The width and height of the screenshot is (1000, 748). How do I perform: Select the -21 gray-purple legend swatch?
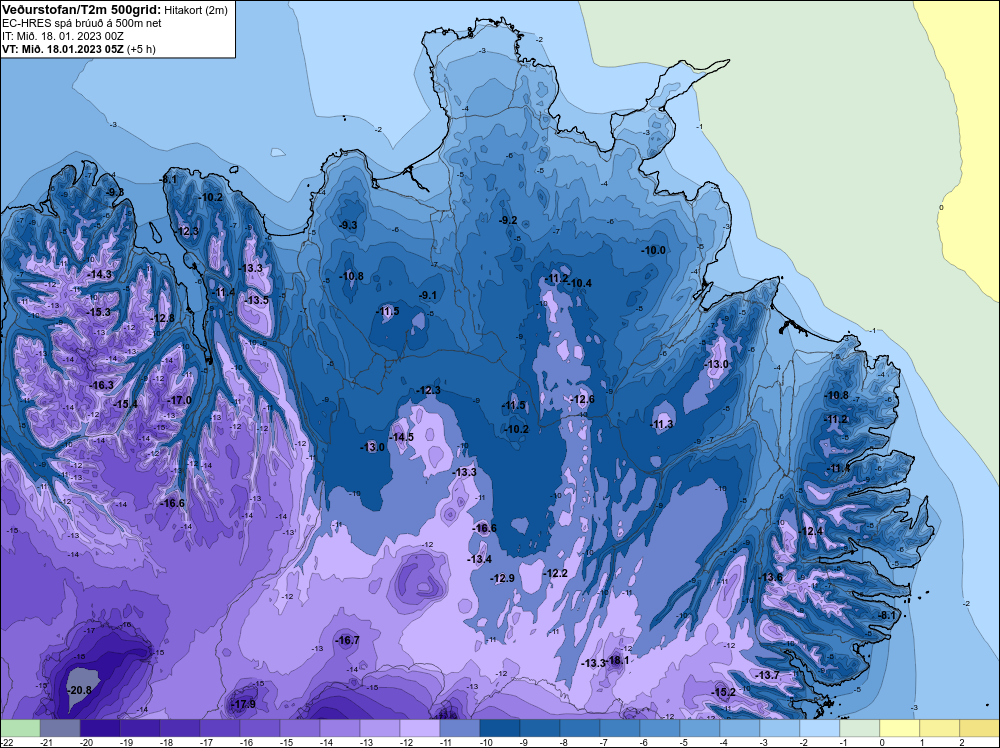[60, 728]
